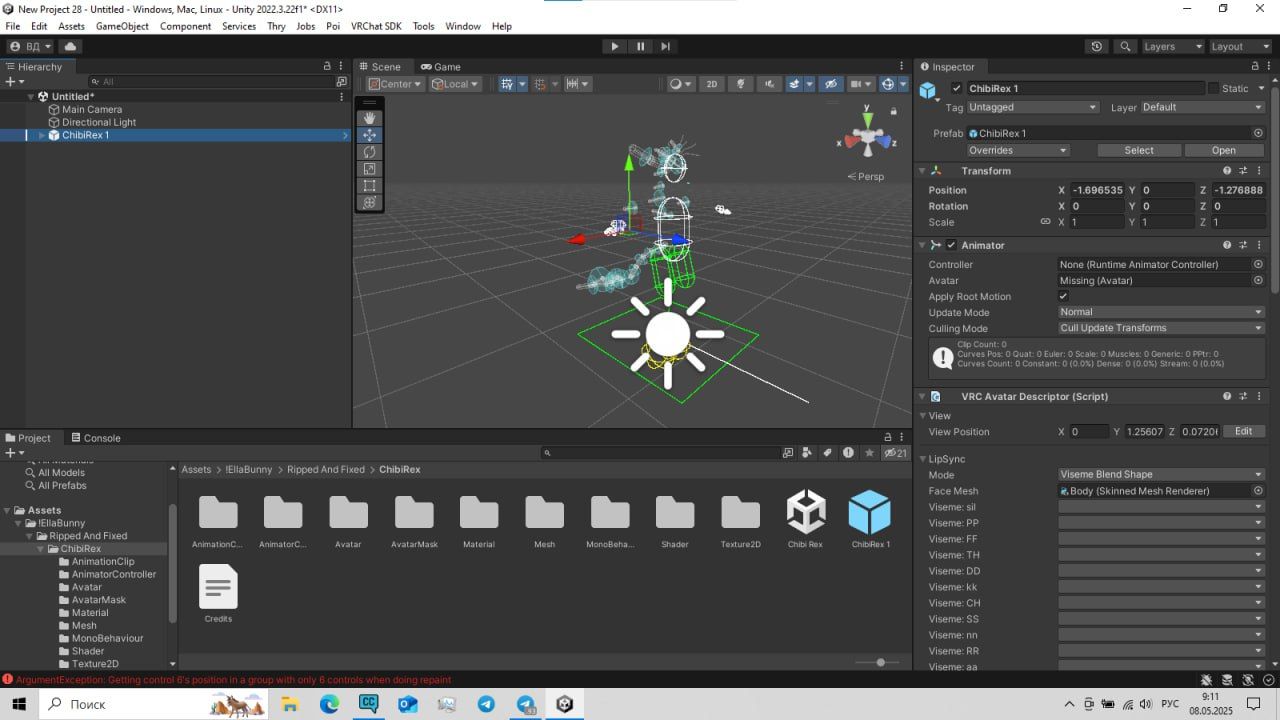Open the global Search magnifier
This screenshot has height=720, width=1280.
[1126, 46]
